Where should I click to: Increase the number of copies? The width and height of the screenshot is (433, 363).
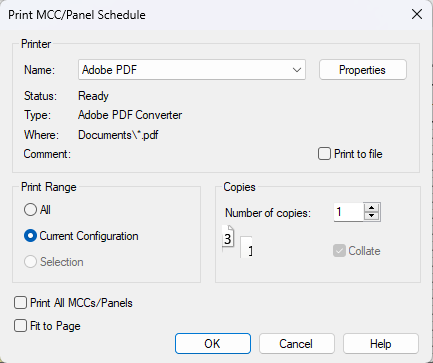click(x=372, y=208)
